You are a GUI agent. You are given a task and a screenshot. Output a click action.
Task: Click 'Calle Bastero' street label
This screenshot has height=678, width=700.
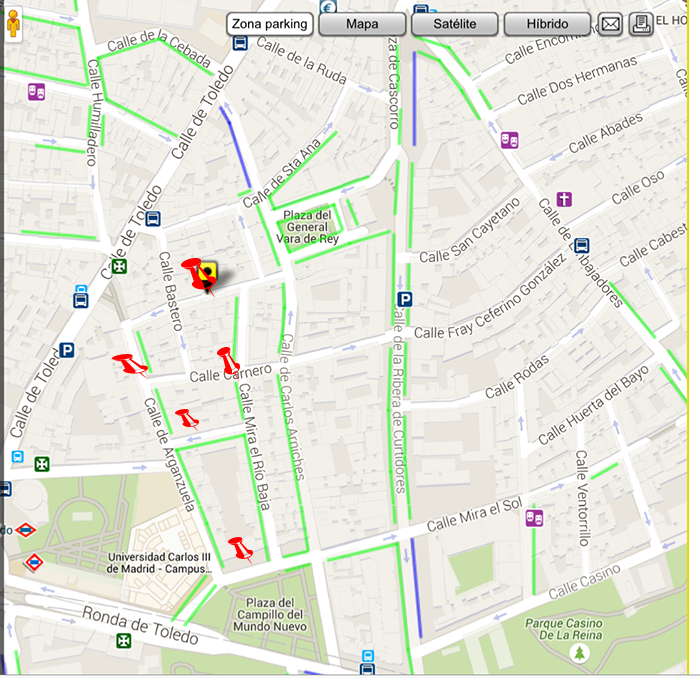pyautogui.click(x=171, y=291)
